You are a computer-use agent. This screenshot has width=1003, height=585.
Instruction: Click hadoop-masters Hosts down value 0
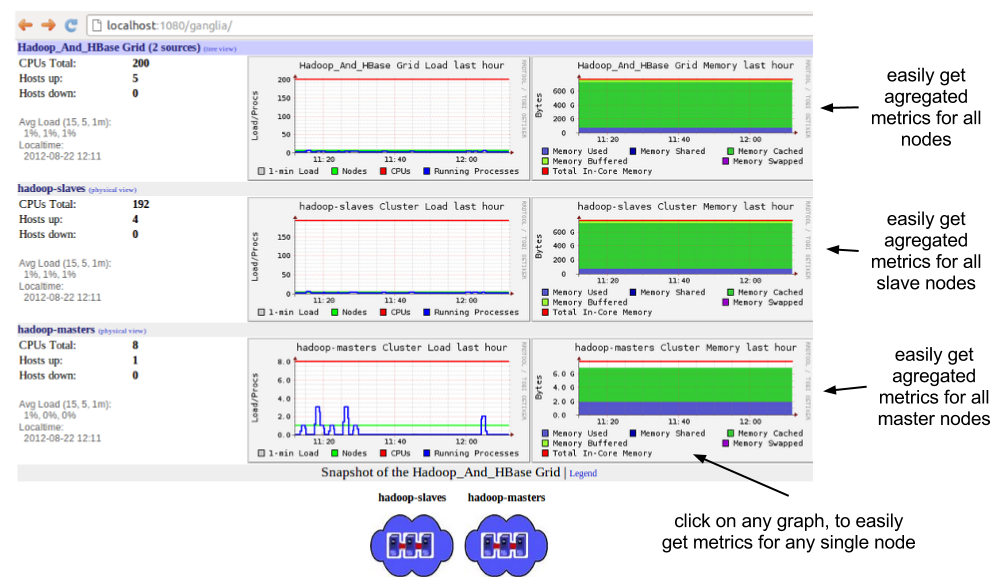[x=135, y=375]
